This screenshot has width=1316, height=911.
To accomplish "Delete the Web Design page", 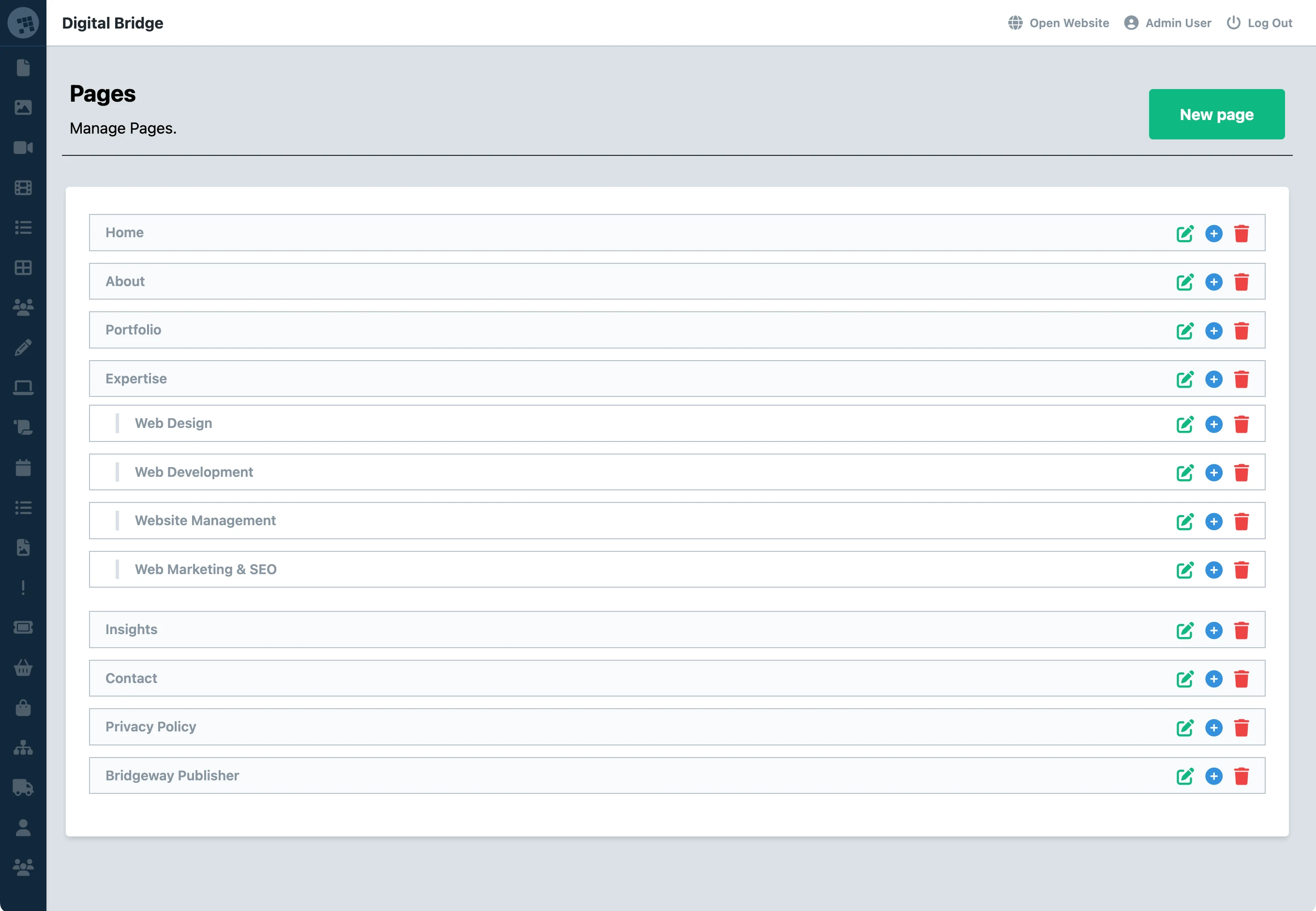I will [x=1241, y=424].
